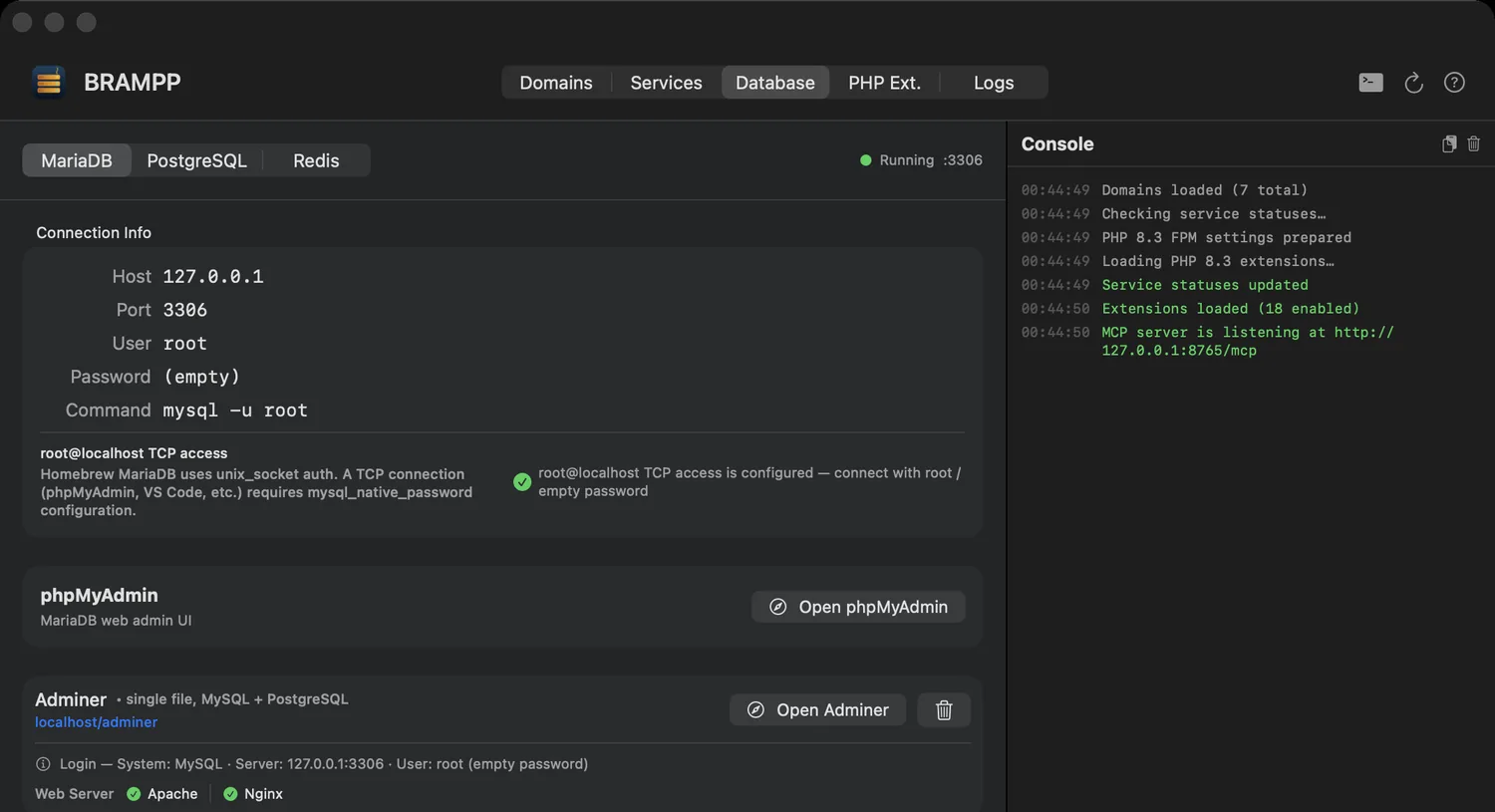Click console line Checking service statuses…
Image resolution: width=1495 pixels, height=812 pixels.
pos(1213,214)
